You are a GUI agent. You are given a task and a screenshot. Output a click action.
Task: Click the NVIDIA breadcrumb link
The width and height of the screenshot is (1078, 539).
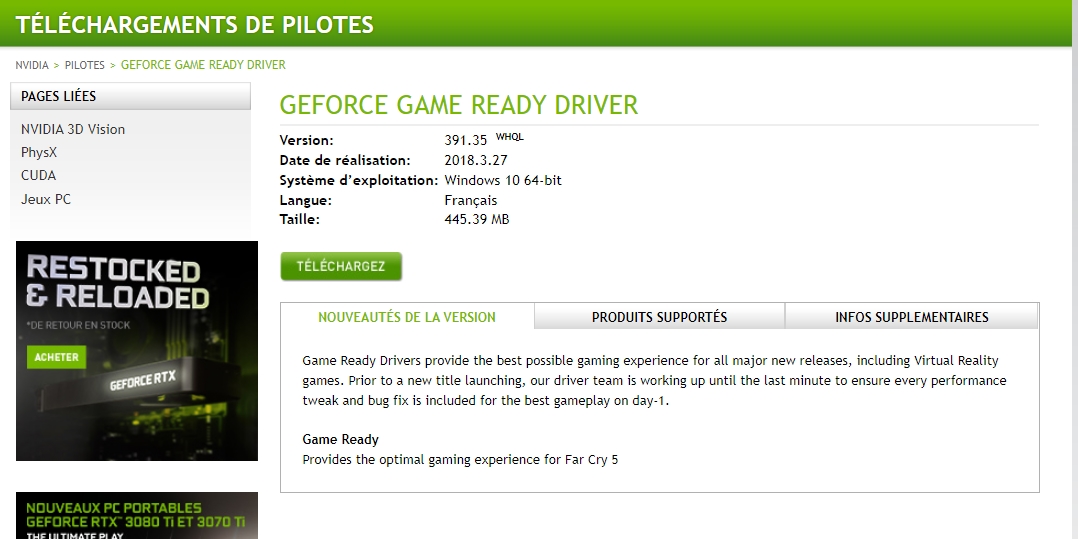32,65
